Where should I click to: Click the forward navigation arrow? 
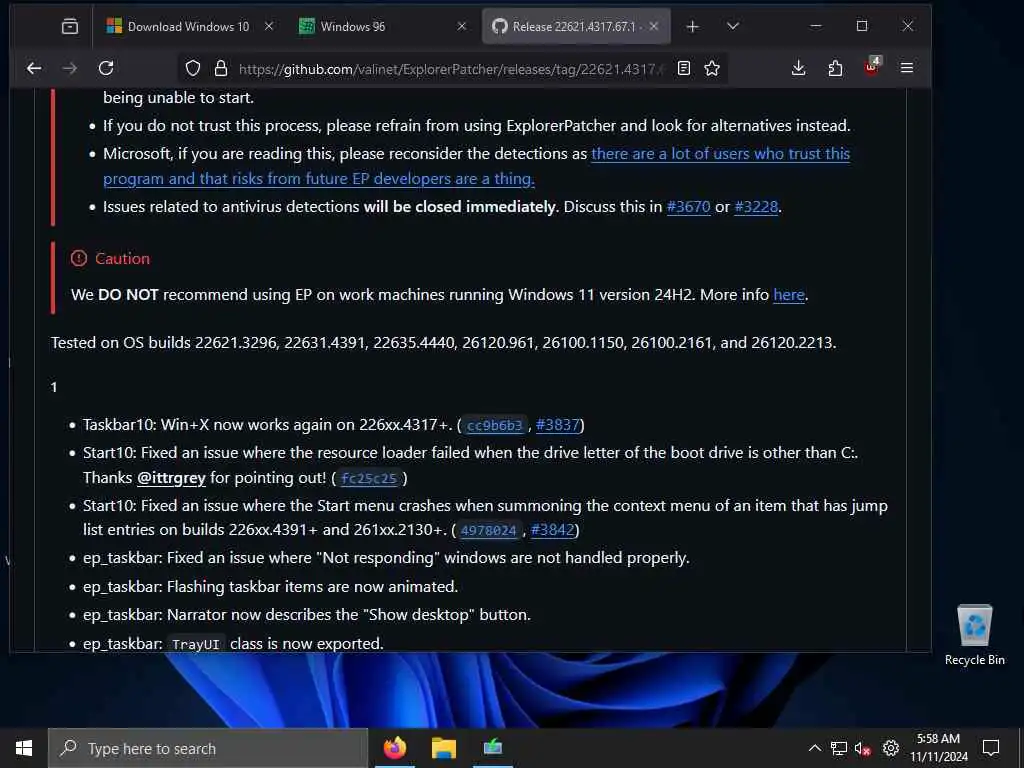69,68
